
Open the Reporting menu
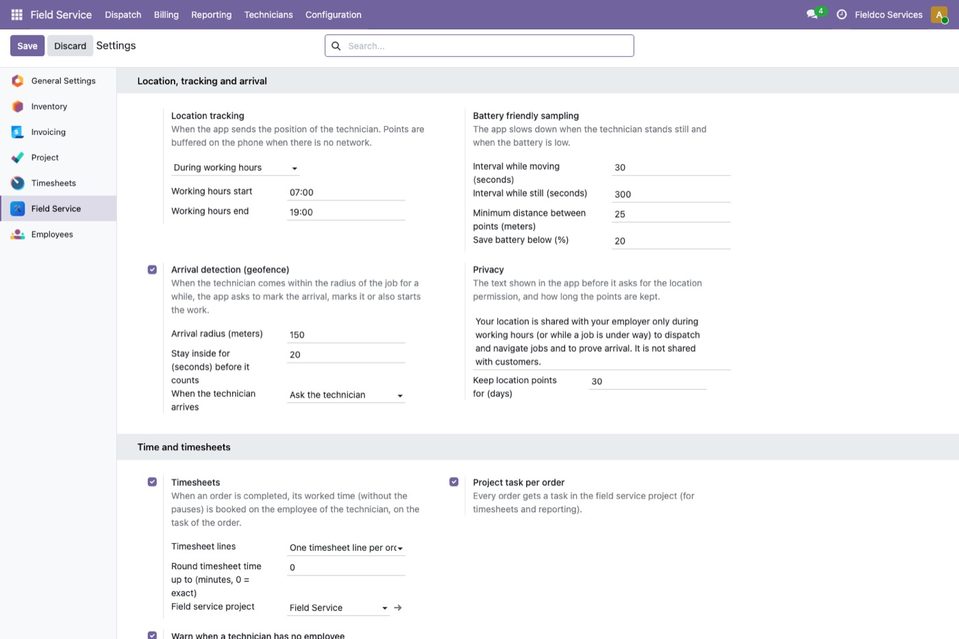click(x=211, y=15)
